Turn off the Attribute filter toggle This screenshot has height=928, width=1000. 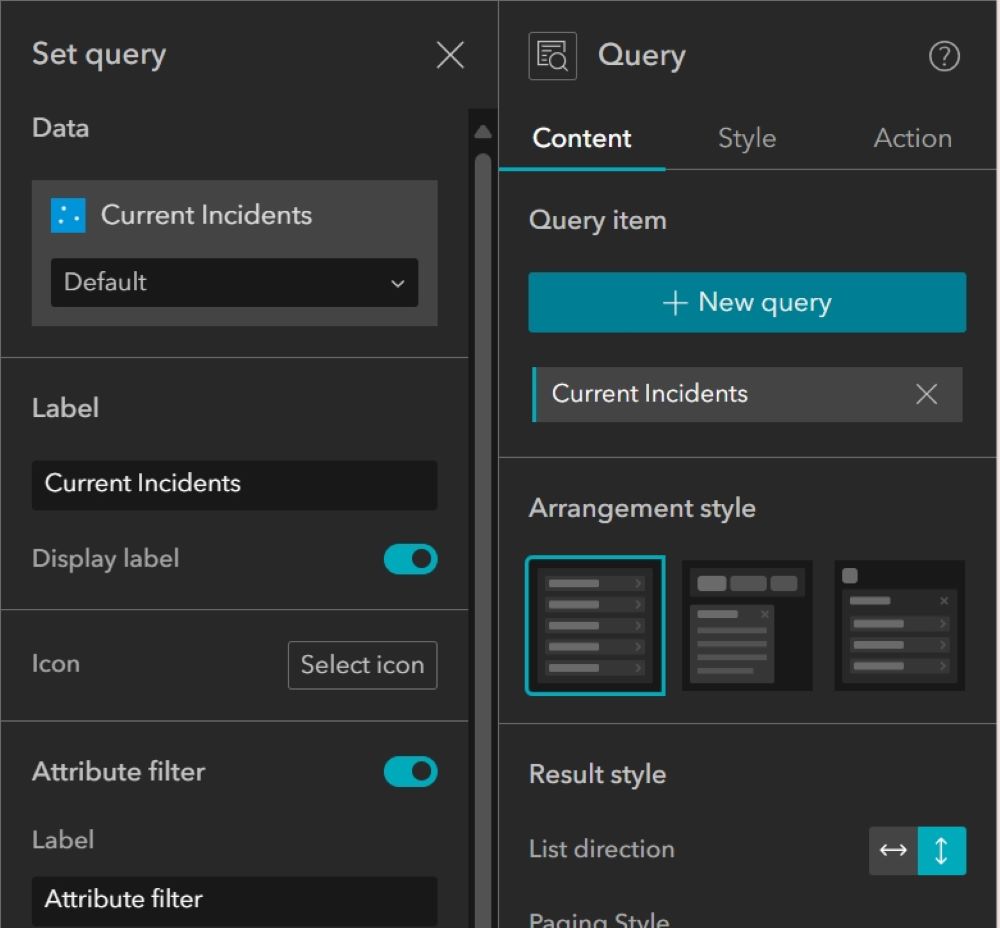[x=410, y=771]
